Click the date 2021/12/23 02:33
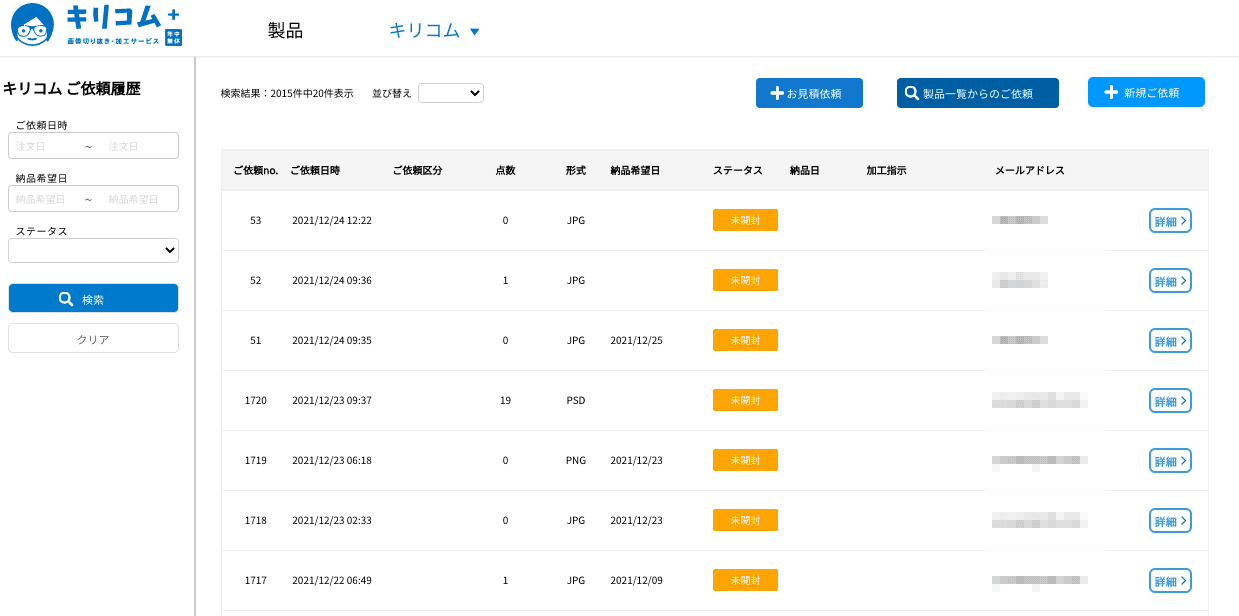This screenshot has height=616, width=1239. [x=332, y=520]
